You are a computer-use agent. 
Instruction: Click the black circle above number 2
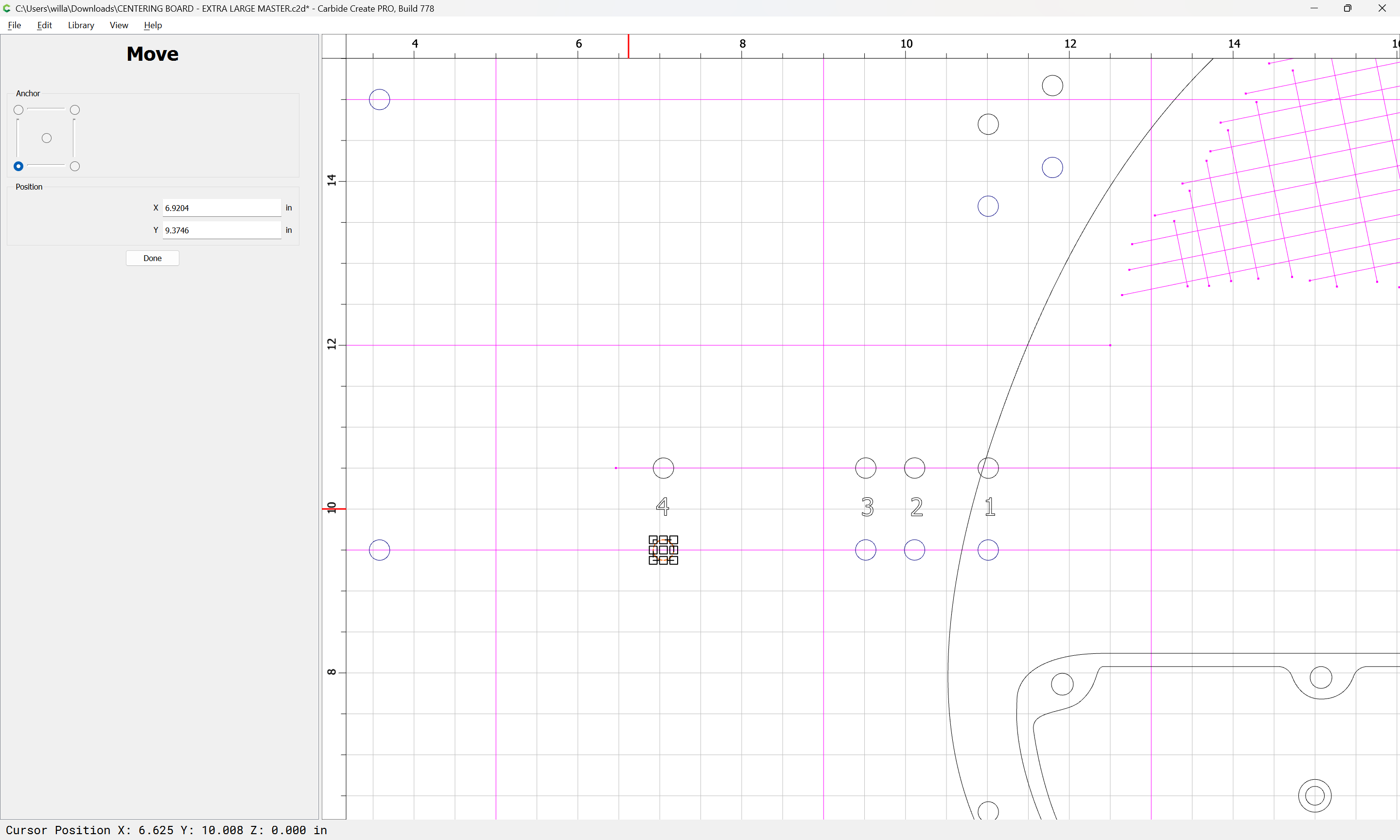(914, 468)
